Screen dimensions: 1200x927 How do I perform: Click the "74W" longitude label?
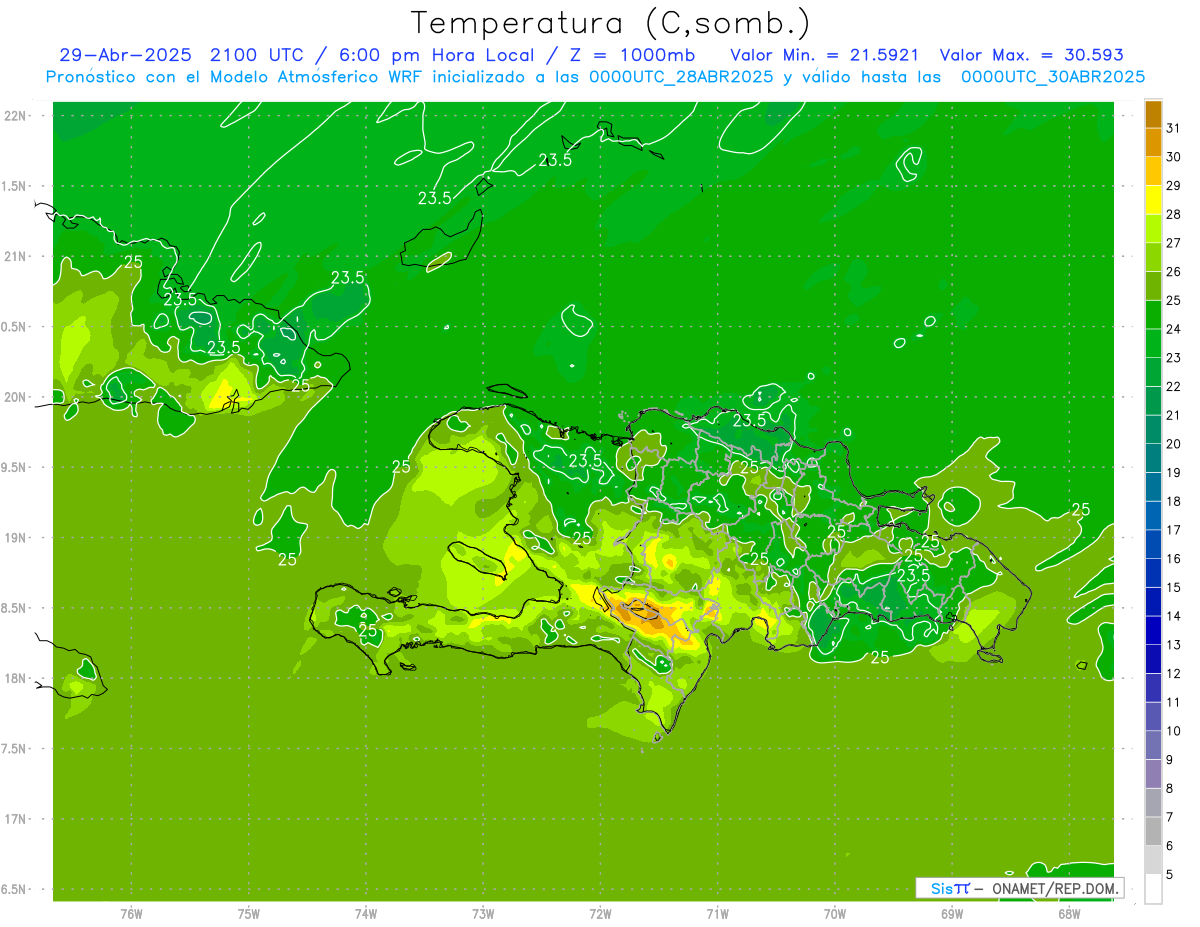pyautogui.click(x=366, y=914)
